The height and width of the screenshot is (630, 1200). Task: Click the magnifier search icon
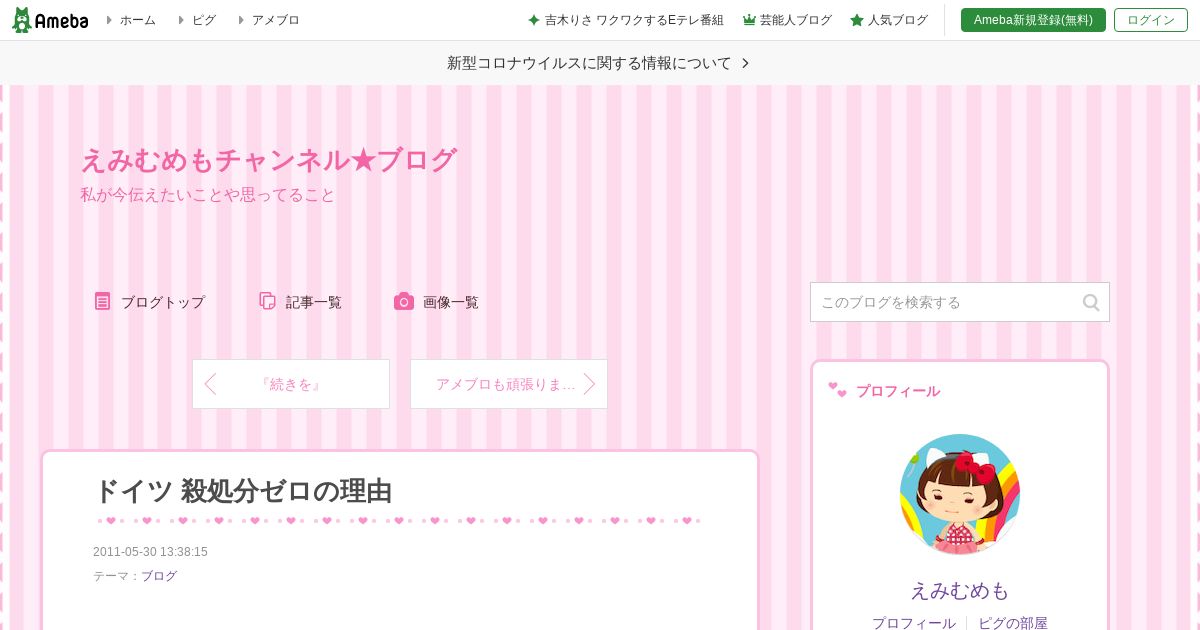pyautogui.click(x=1091, y=302)
